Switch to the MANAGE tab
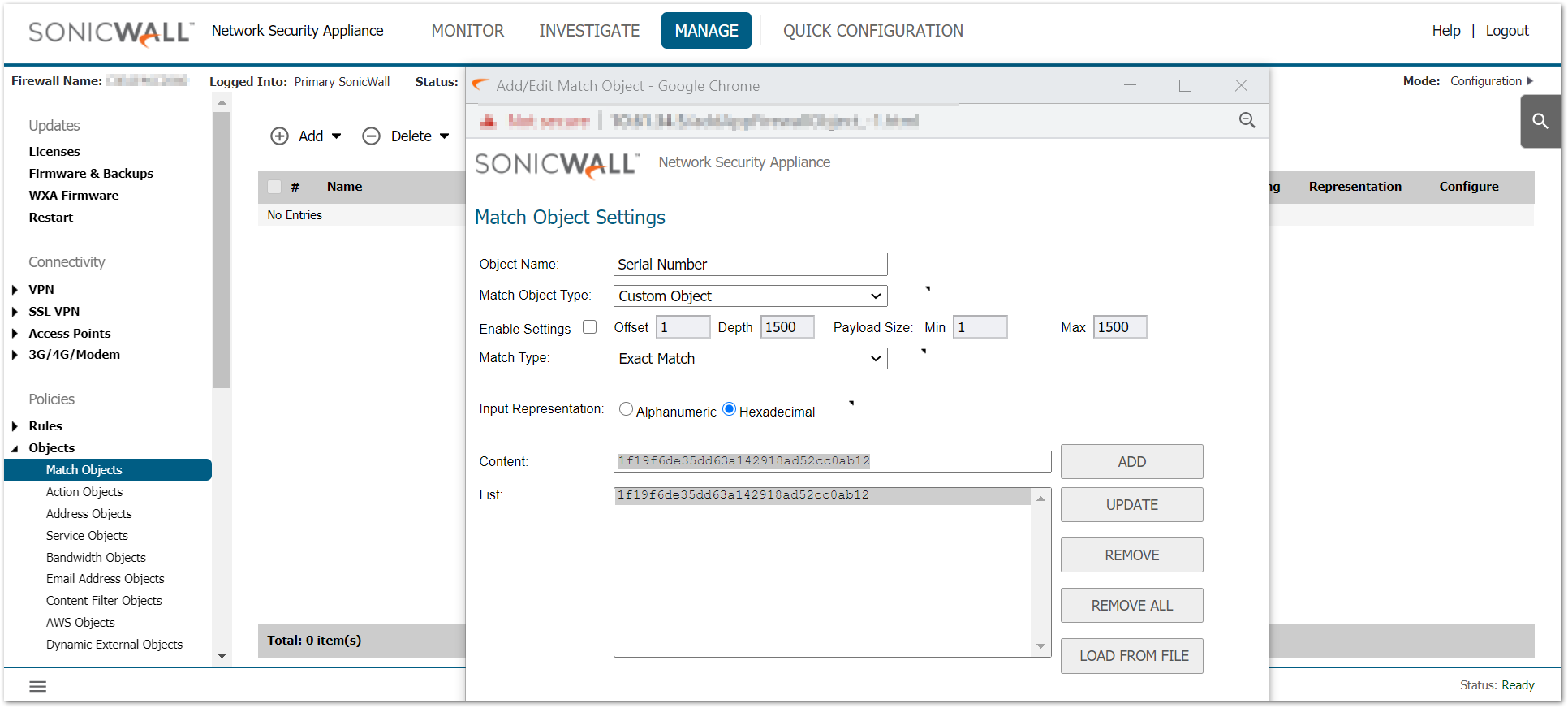 (706, 31)
